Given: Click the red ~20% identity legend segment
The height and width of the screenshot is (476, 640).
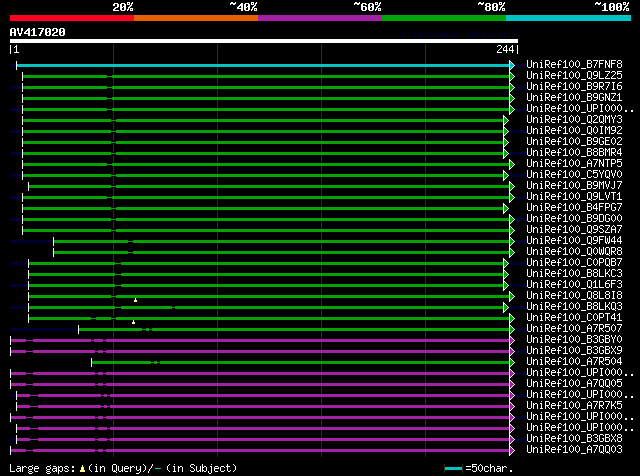Looking at the screenshot, I should [x=71, y=18].
